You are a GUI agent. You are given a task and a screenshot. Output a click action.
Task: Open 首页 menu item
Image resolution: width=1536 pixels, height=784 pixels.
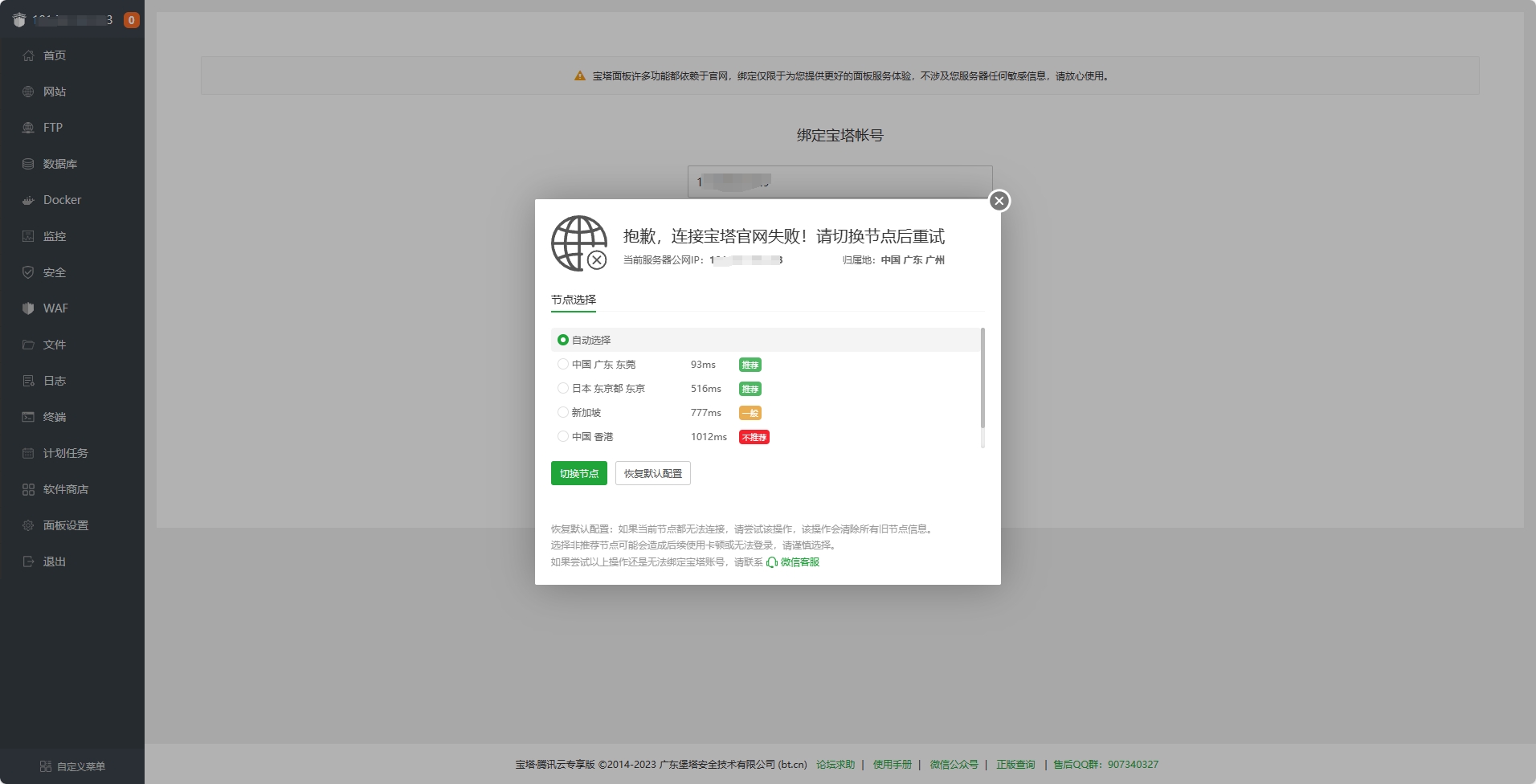pyautogui.click(x=72, y=55)
